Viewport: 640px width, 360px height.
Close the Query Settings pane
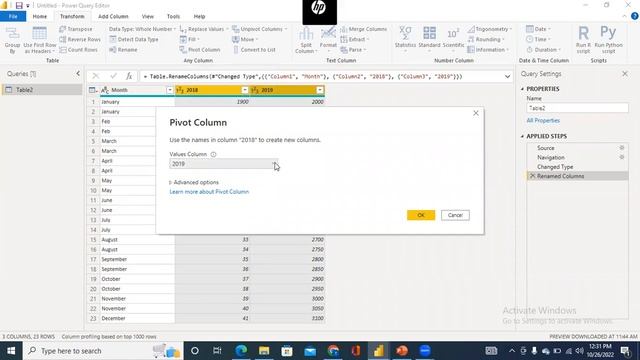[625, 73]
